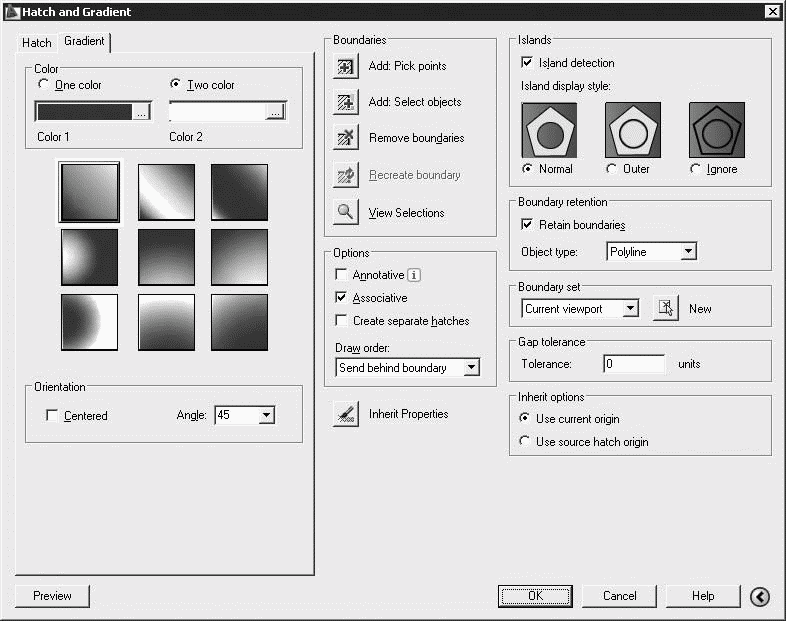Click the Tolerance input field
This screenshot has height=621, width=786.
634,364
